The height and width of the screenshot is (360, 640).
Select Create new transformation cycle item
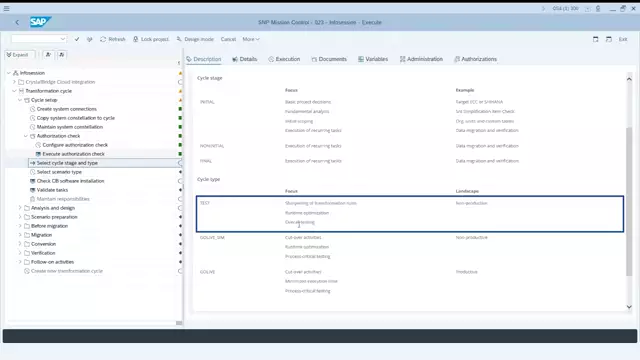[67, 271]
